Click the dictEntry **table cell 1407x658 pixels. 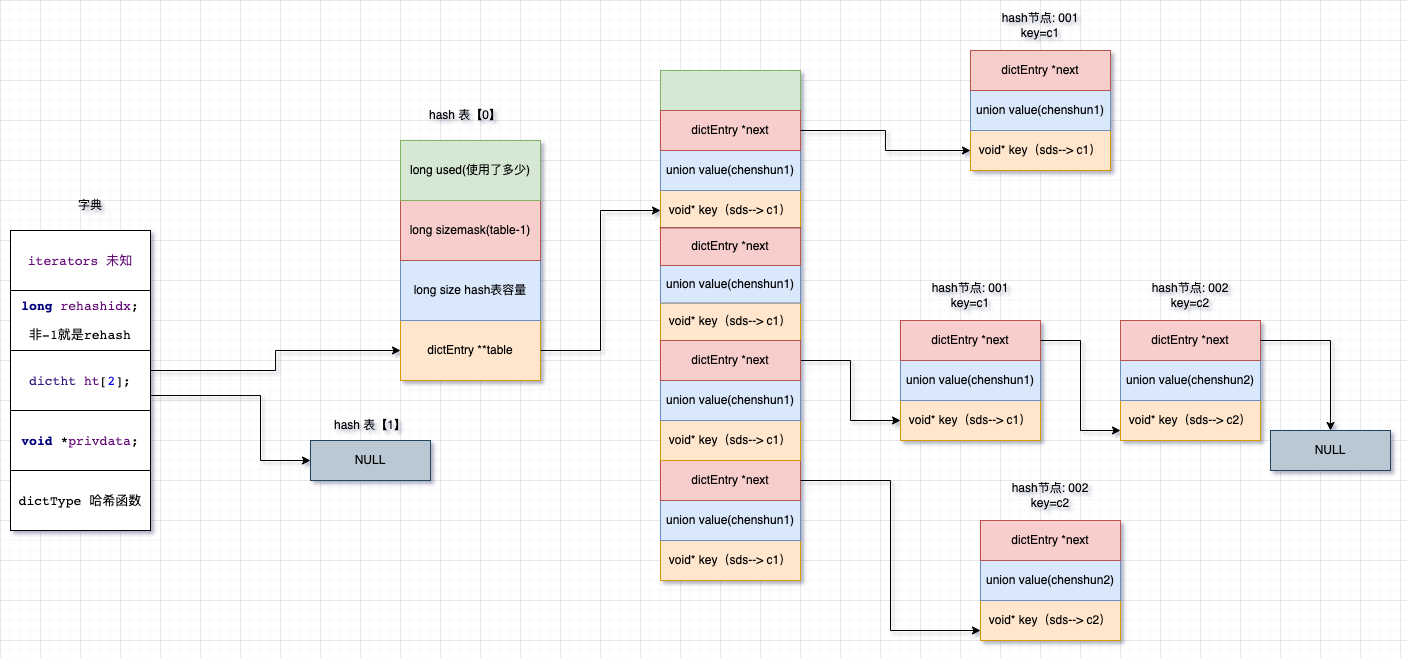470,350
